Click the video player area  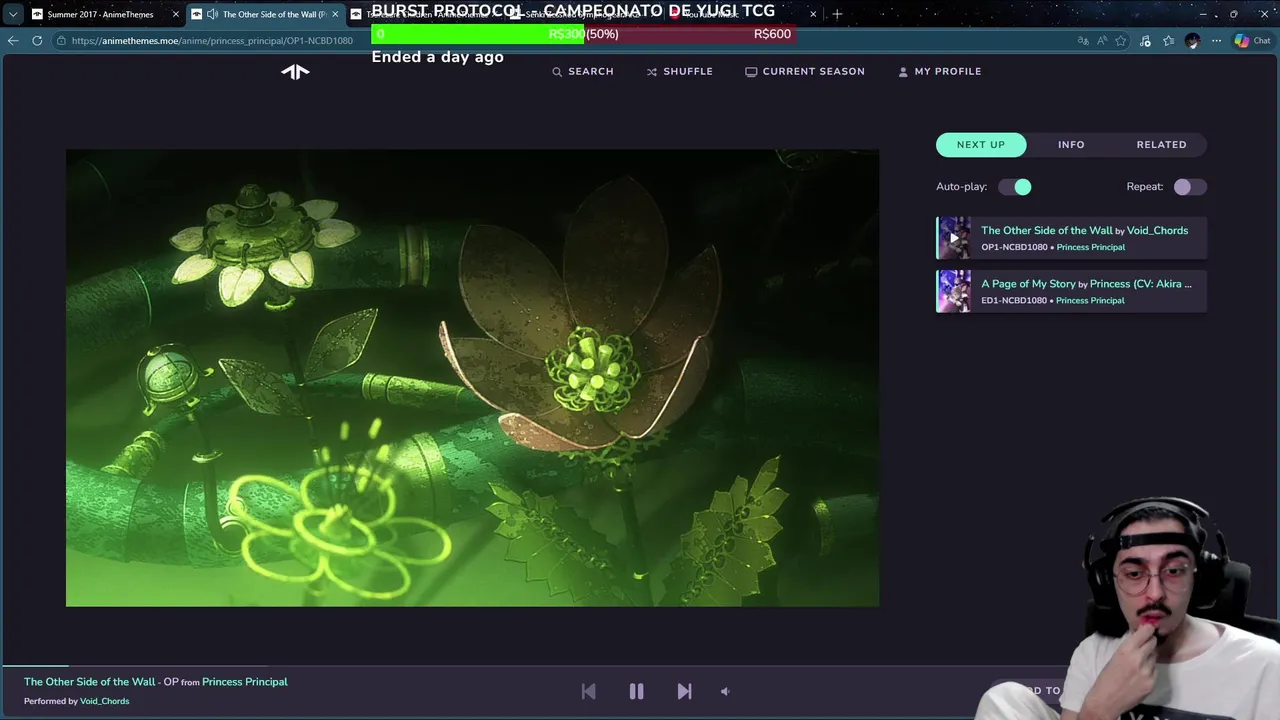[x=472, y=378]
